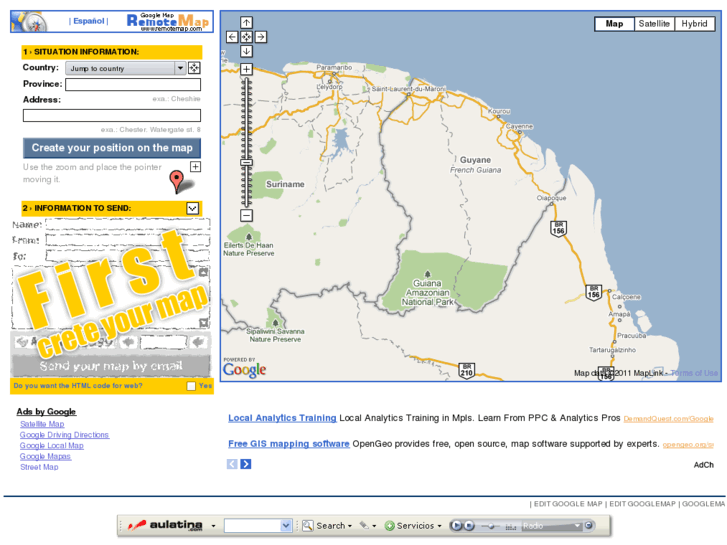Click the aulatina toolbar logo
Screen dimensions: 727x545
click(x=166, y=526)
